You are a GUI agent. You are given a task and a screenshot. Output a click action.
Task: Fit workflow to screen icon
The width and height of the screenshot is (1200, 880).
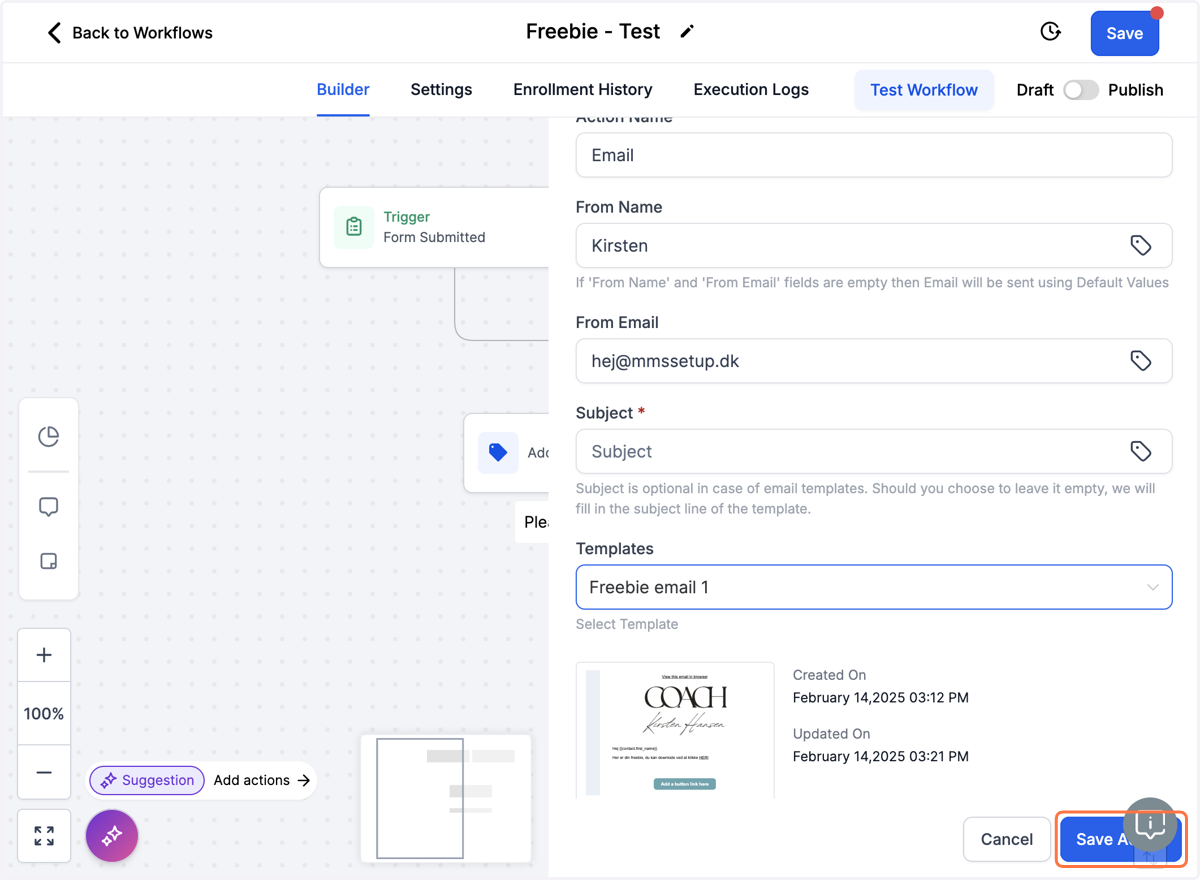(44, 836)
